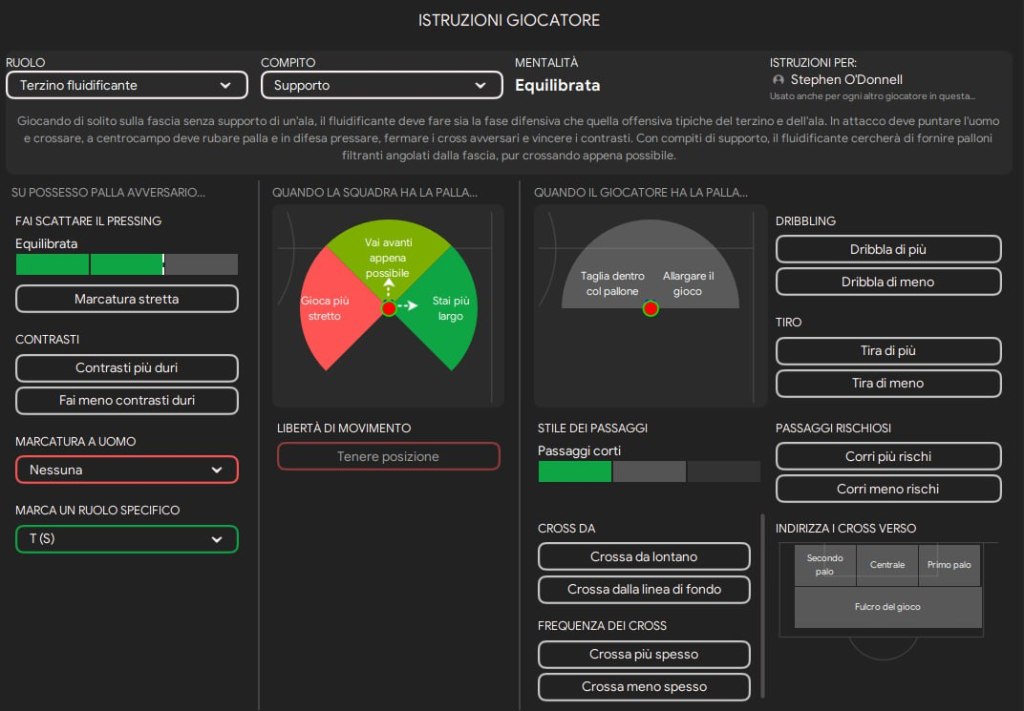Click 'Crossa da lontano' button
This screenshot has width=1024, height=711.
point(644,557)
